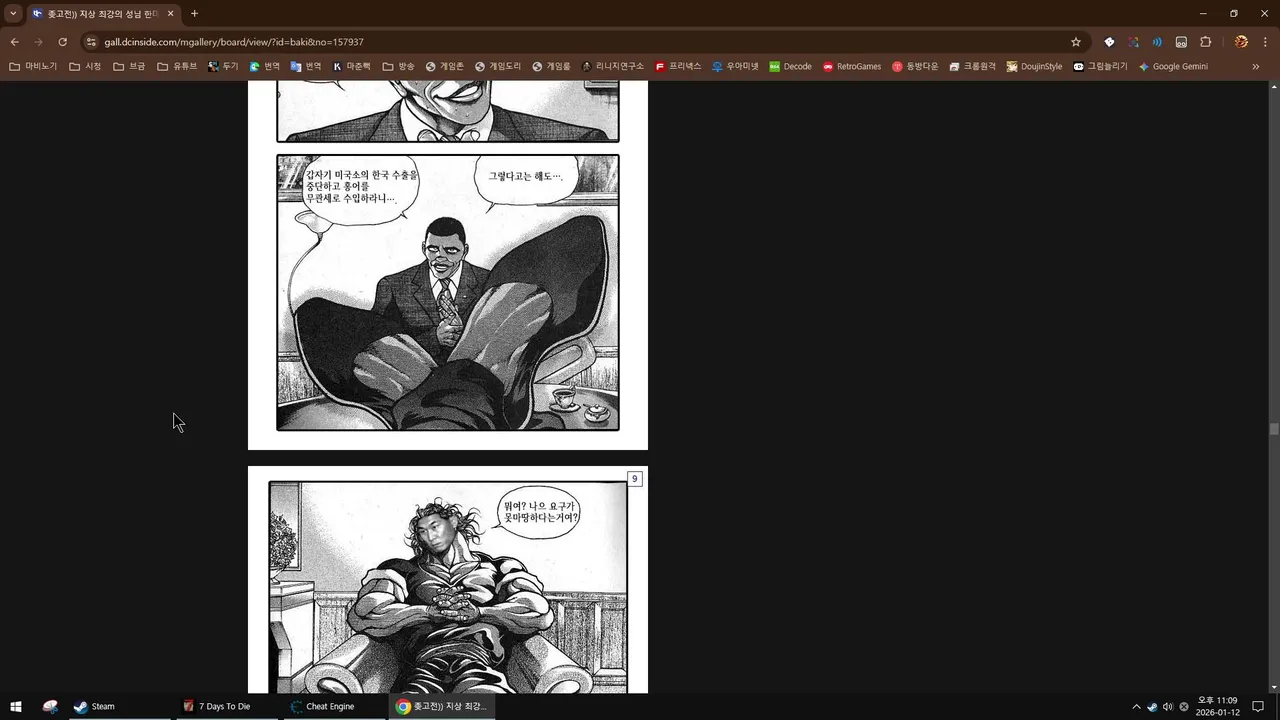The height and width of the screenshot is (720, 1280).
Task: Open the 리니지연구소 bookmark
Action: (x=613, y=67)
